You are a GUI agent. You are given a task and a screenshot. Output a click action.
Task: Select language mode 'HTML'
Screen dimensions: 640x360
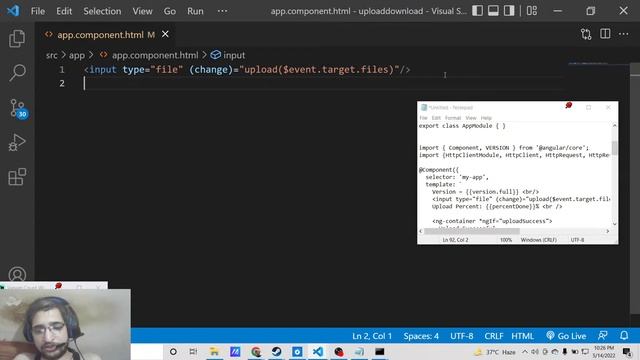point(522,336)
